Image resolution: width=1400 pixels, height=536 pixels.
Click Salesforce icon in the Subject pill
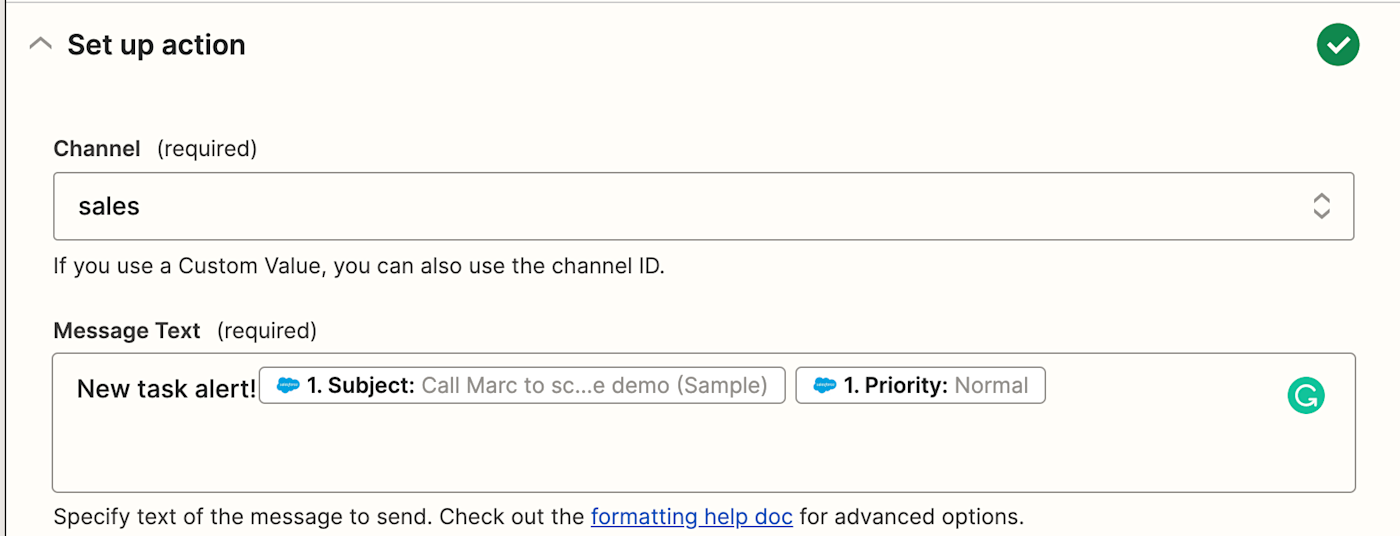click(x=288, y=386)
